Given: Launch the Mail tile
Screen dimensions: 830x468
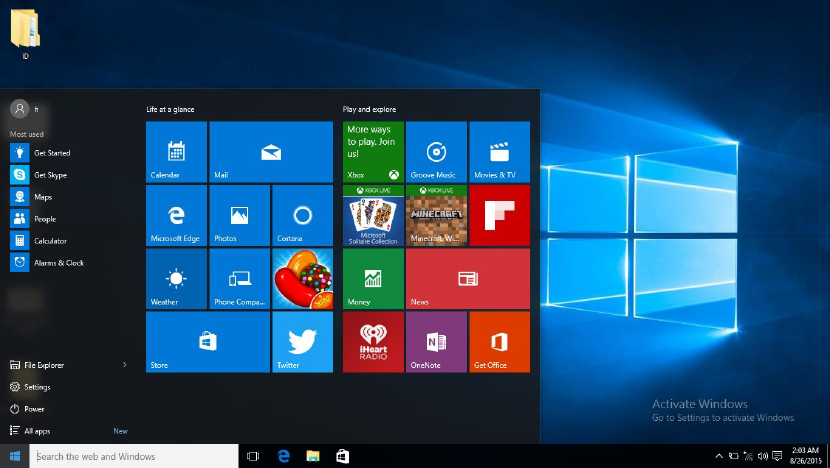Looking at the screenshot, I should (x=270, y=151).
